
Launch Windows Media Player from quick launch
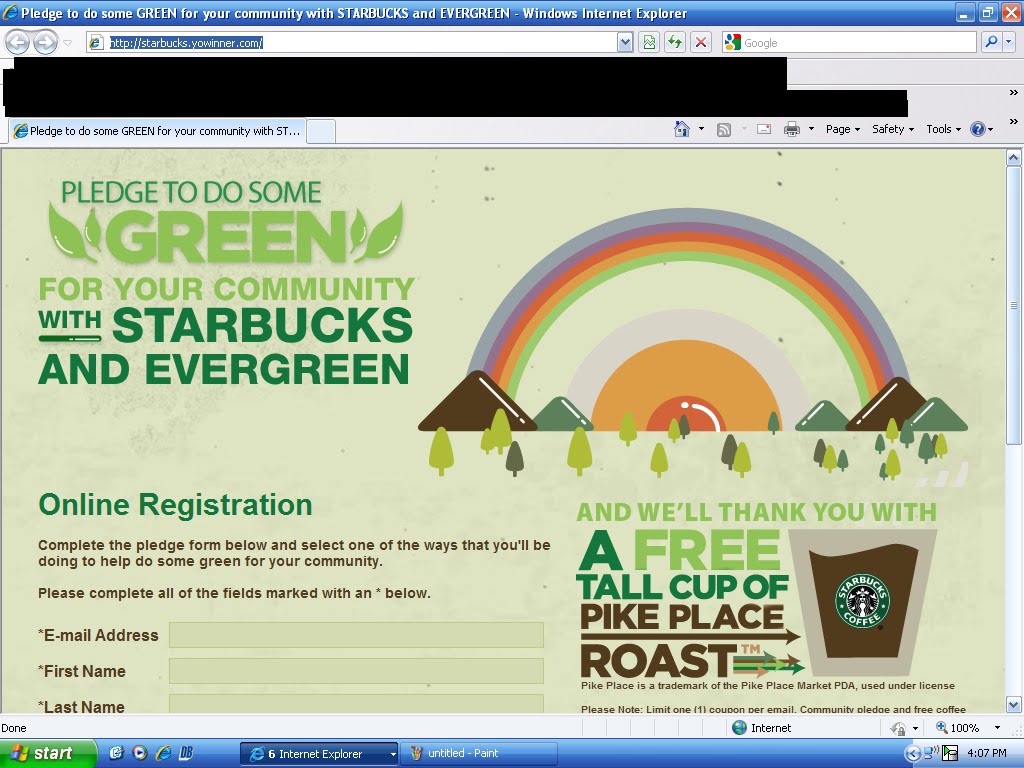(140, 753)
